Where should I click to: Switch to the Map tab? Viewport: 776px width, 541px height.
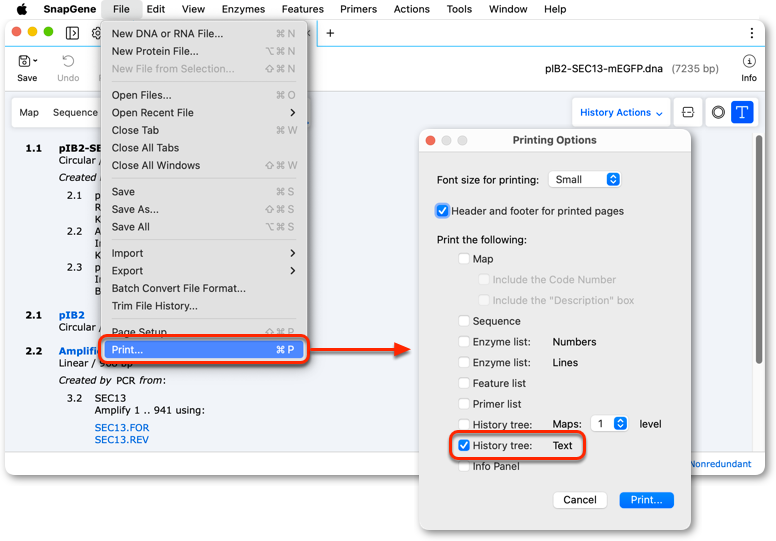click(x=29, y=112)
